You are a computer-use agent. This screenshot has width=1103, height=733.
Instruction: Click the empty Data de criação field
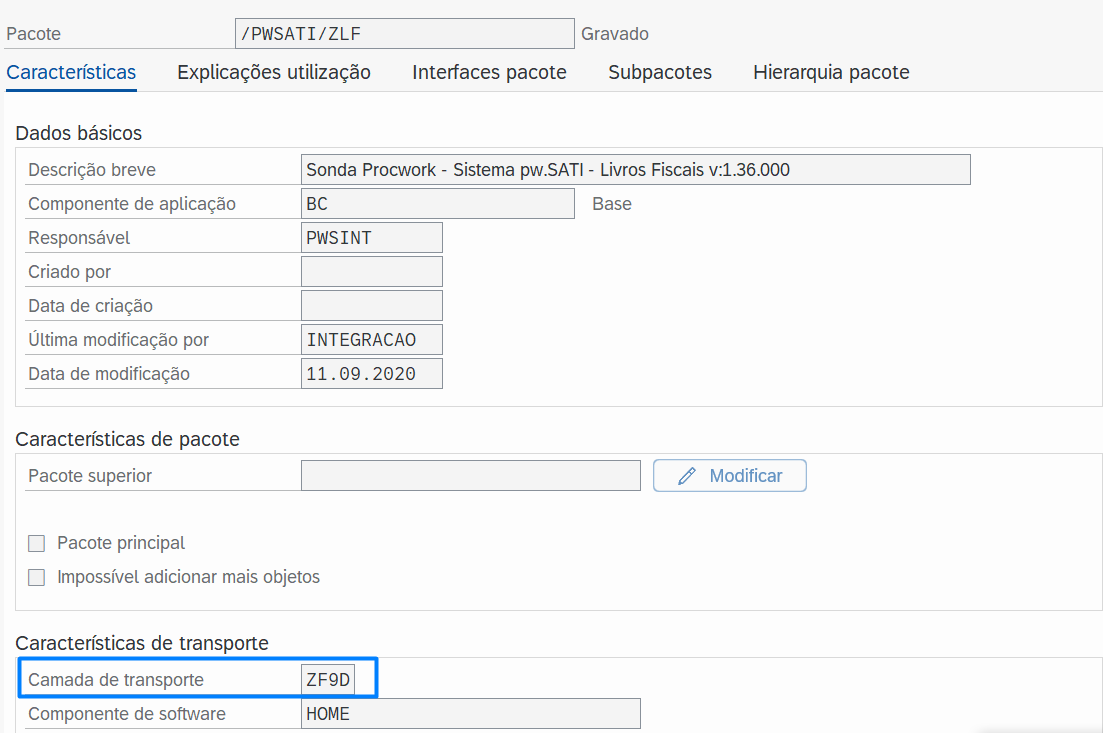pyautogui.click(x=371, y=306)
